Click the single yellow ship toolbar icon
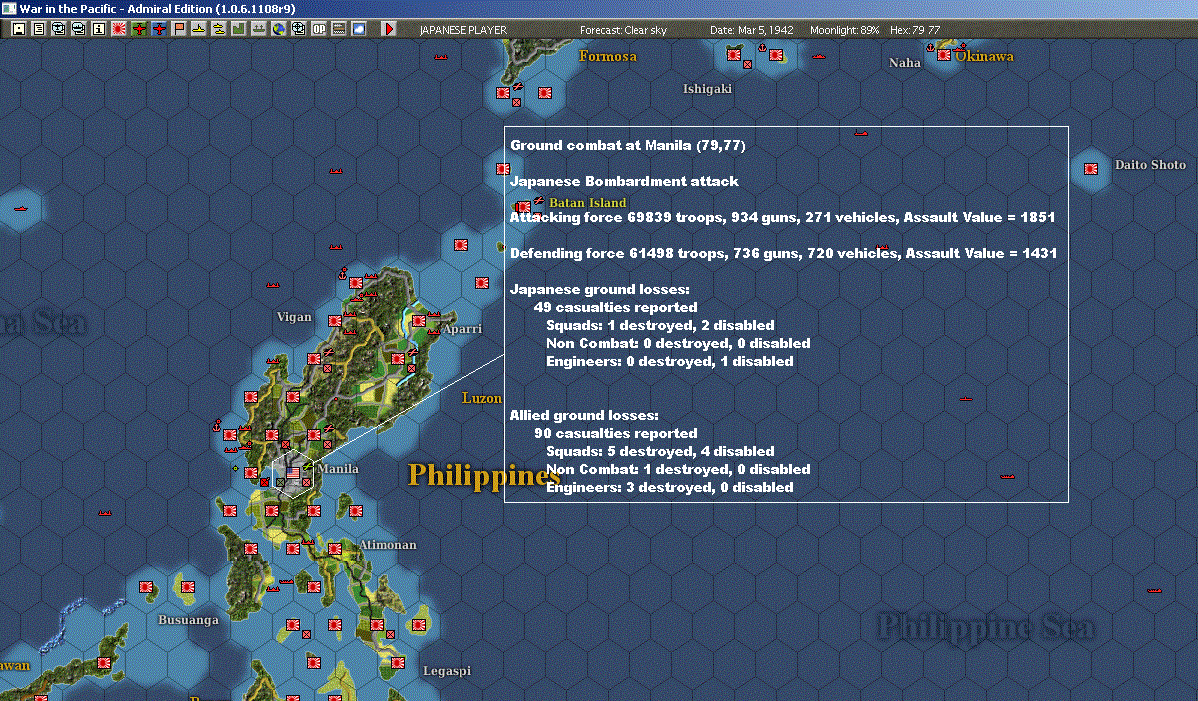 (x=199, y=29)
